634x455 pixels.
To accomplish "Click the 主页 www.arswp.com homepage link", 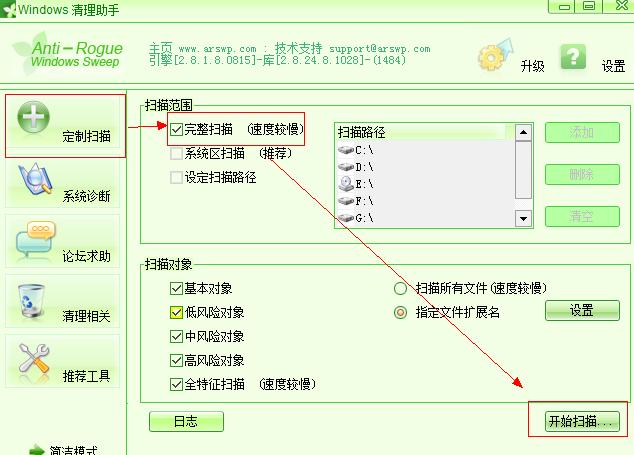I will (x=203, y=49).
